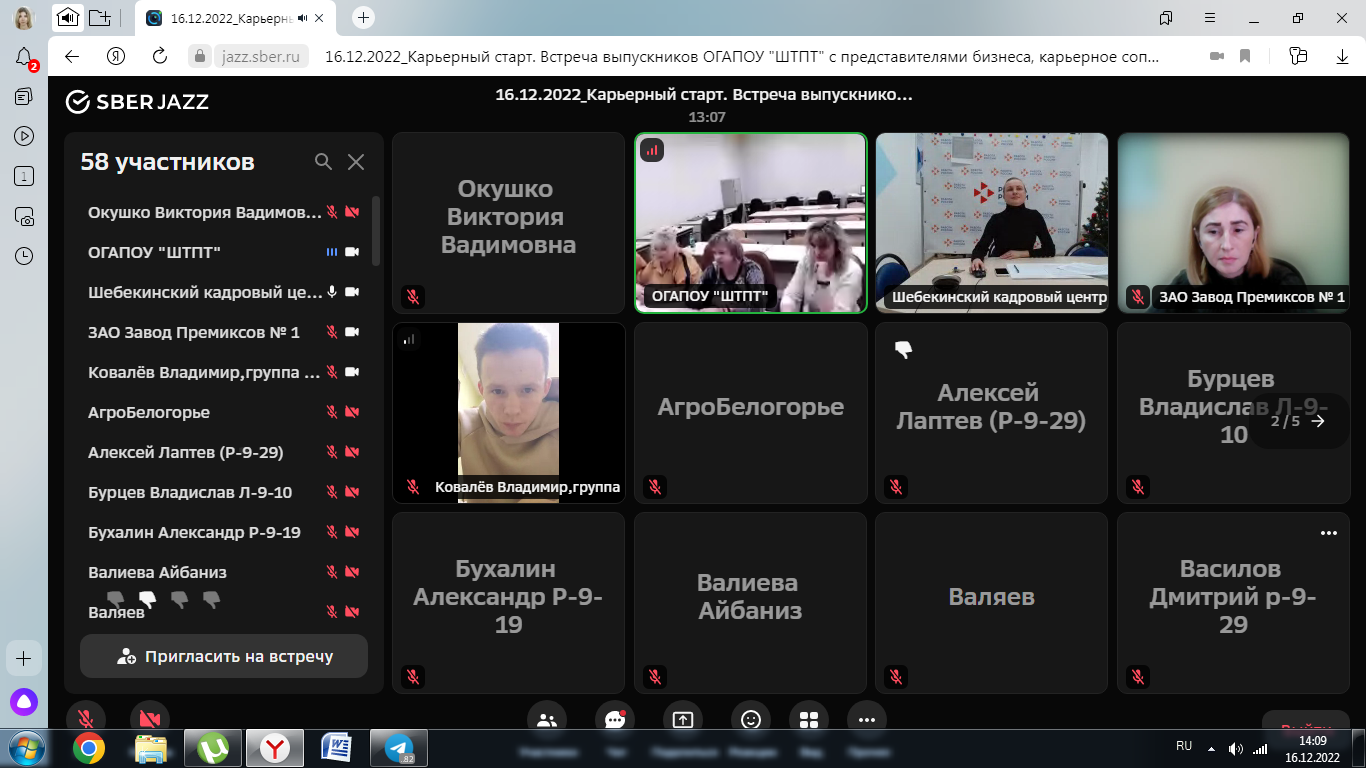Open the grid view layout options
Screen dimensions: 1366x768
tap(809, 720)
